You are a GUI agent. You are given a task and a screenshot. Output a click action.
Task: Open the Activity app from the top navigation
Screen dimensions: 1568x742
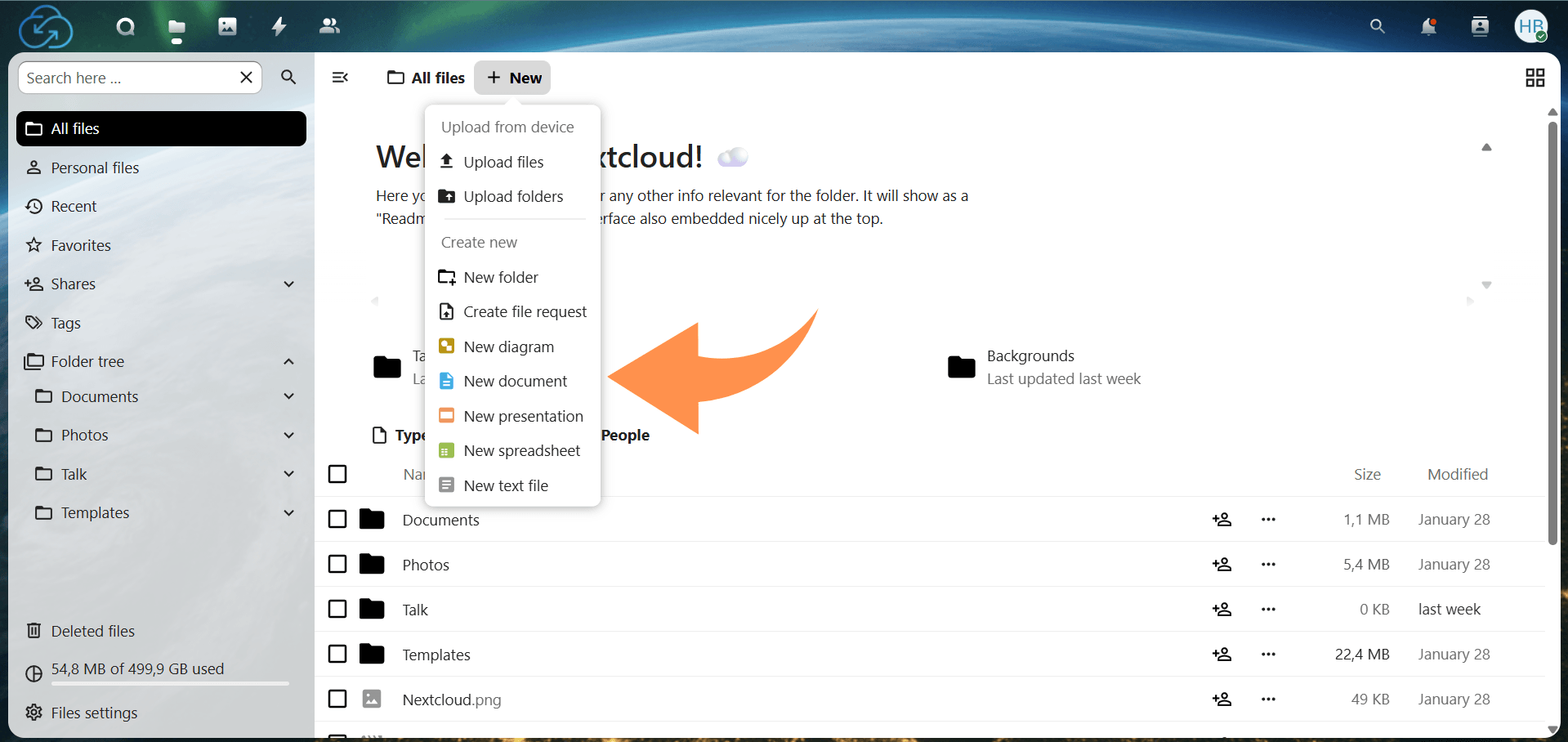click(x=278, y=26)
